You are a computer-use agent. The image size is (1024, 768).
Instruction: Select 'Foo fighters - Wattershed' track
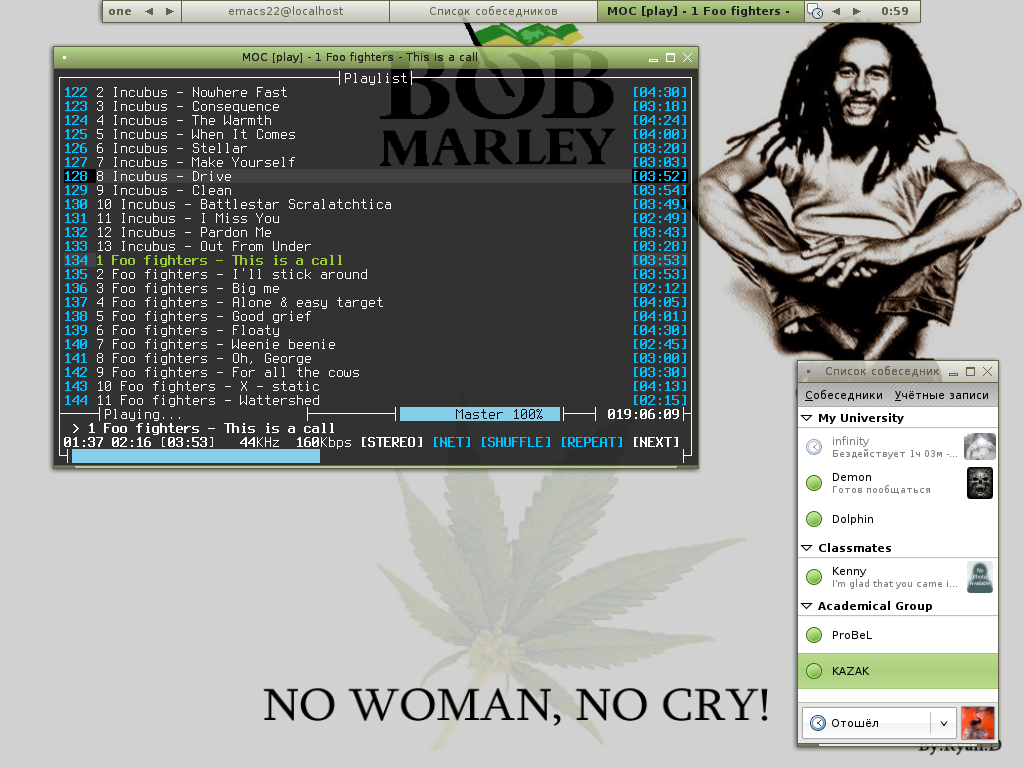pyautogui.click(x=376, y=400)
